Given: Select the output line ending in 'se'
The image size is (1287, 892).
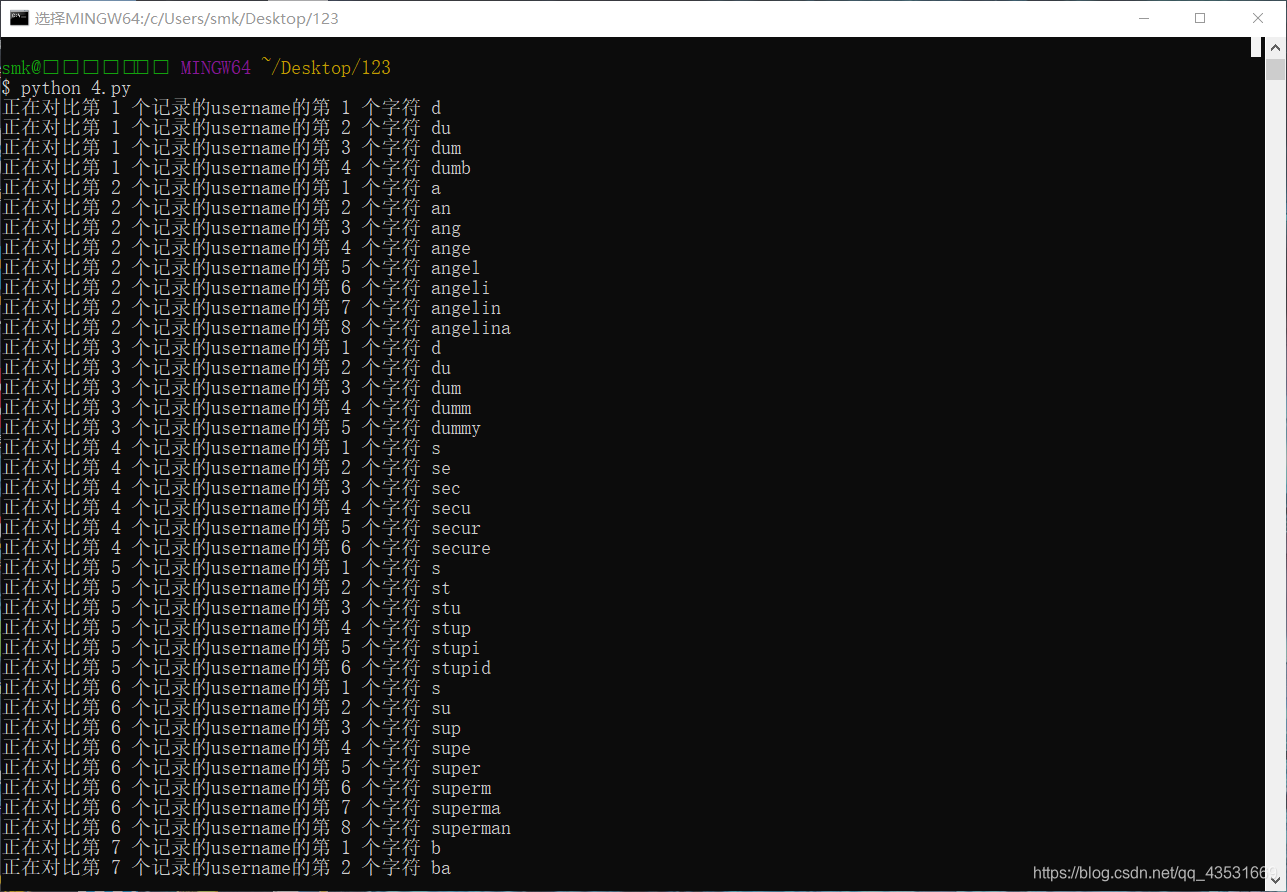Looking at the screenshot, I should click(x=226, y=468).
